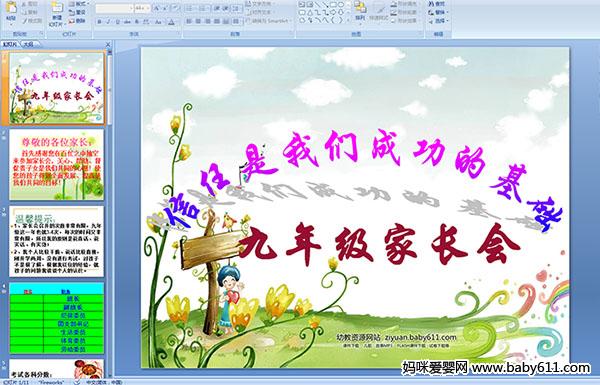Open the Select dropdown in editing group
Viewport: 600px width, 385px height.
pyautogui.click(x=439, y=21)
